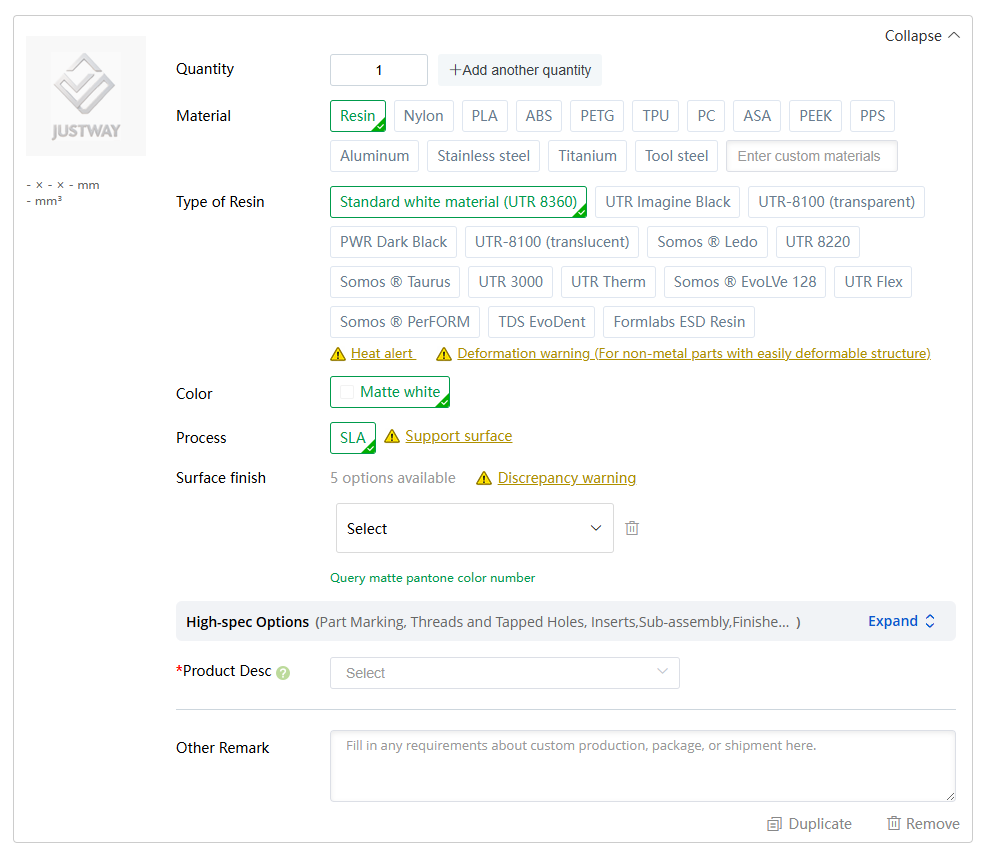
Task: Choose Somos Taurus resin
Action: click(x=395, y=282)
